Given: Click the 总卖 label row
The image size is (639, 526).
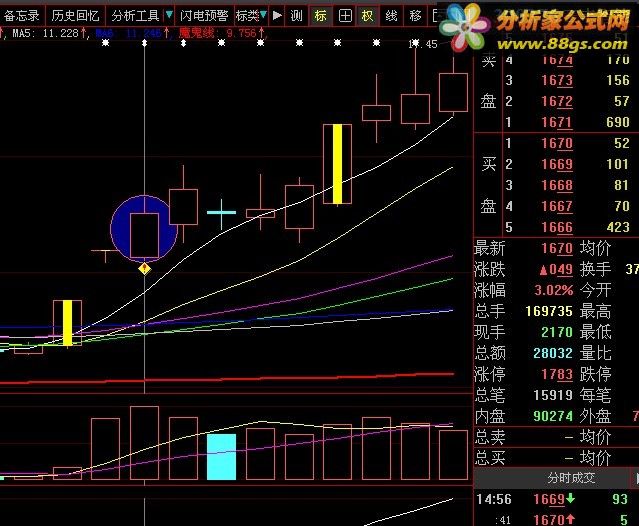Looking at the screenshot, I should click(490, 437).
